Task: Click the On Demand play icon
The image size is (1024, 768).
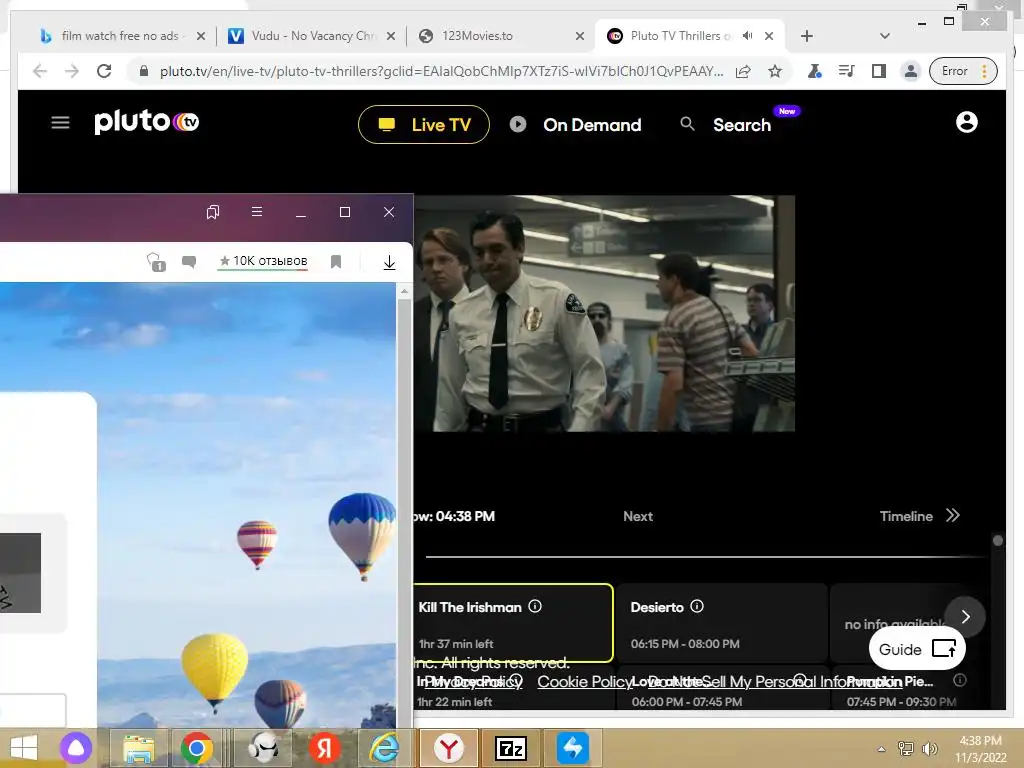Action: (518, 124)
